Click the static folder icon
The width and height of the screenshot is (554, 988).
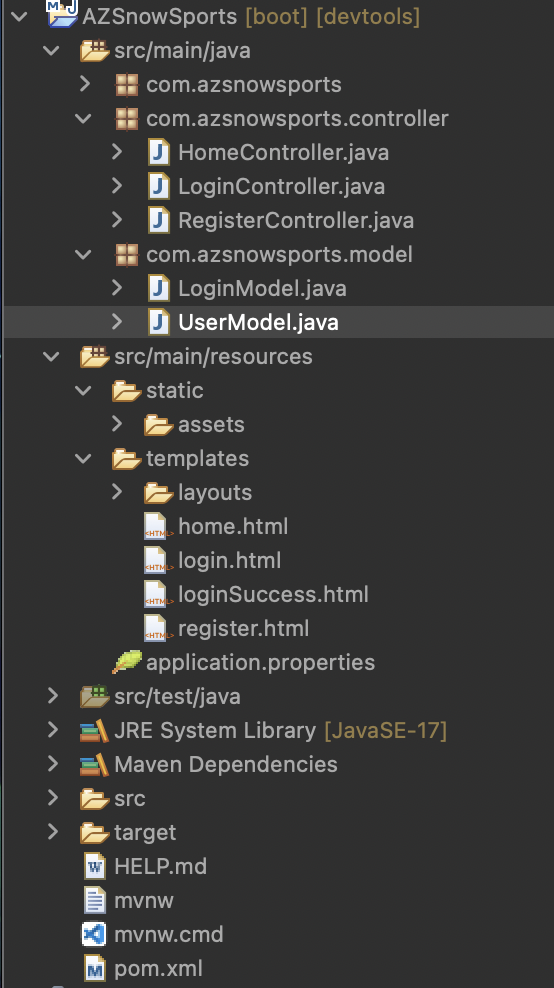point(127,391)
